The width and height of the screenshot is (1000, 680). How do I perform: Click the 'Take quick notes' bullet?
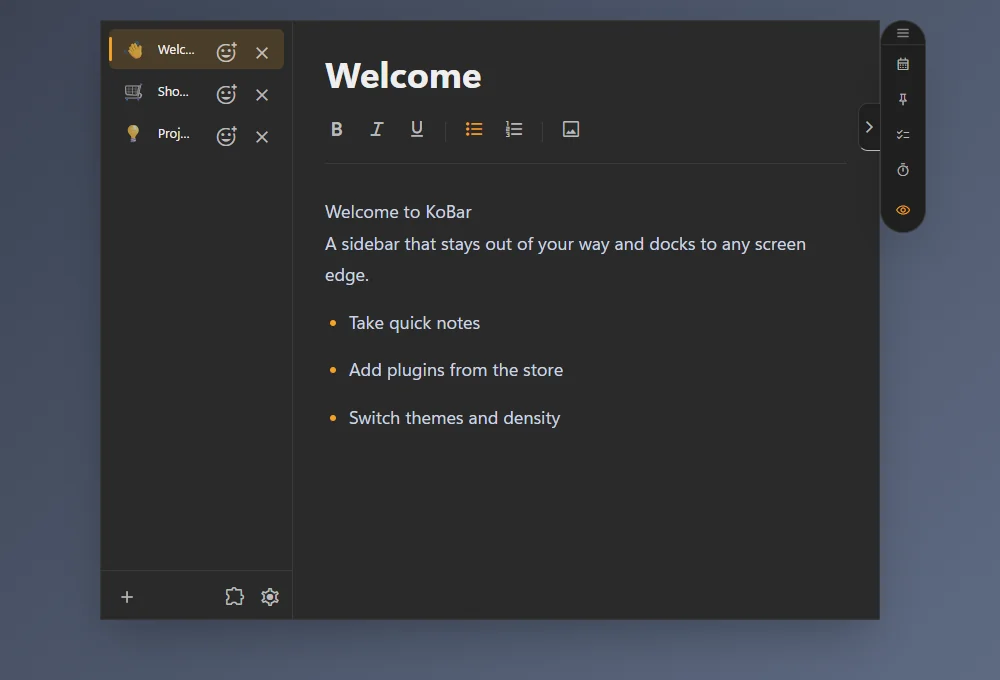(414, 323)
